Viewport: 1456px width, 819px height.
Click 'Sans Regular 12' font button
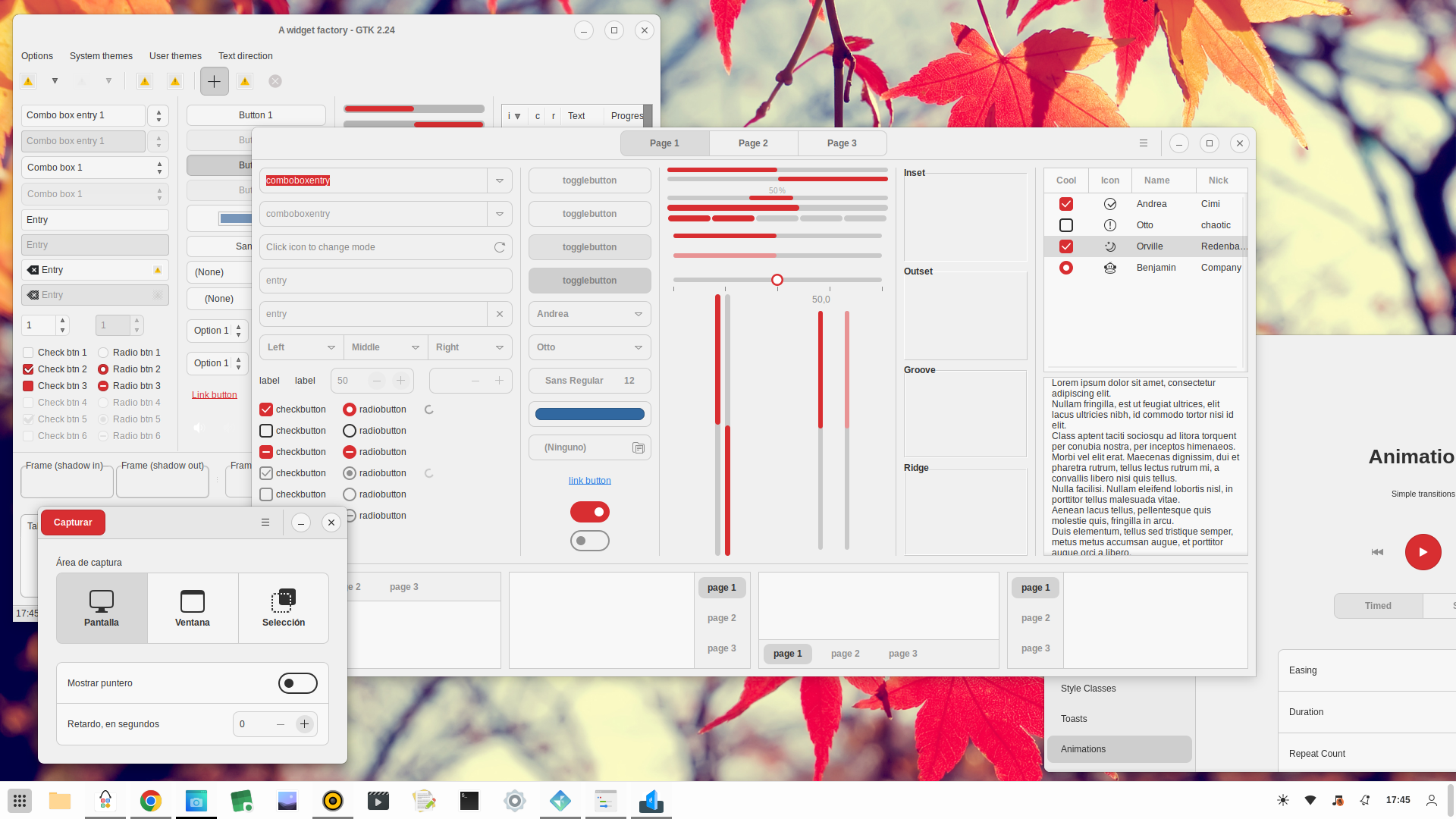pyautogui.click(x=590, y=381)
